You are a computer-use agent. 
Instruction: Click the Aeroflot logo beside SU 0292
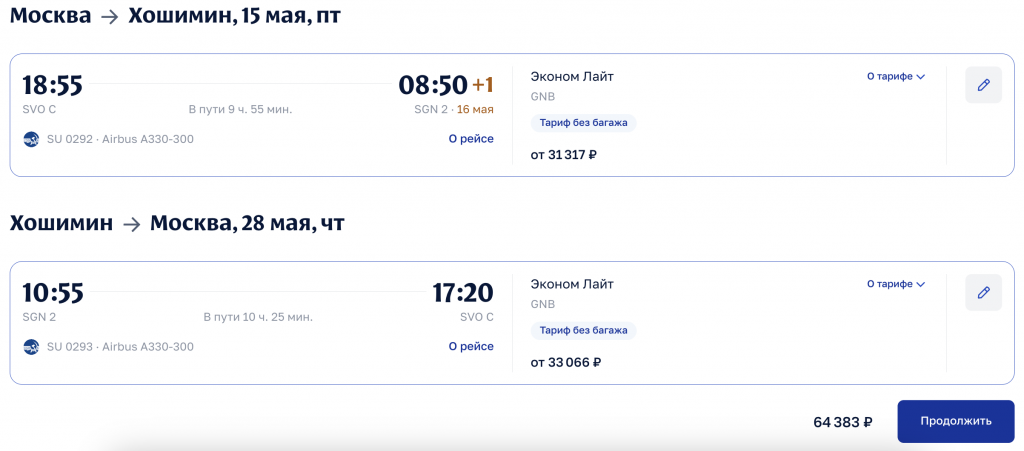click(x=31, y=139)
